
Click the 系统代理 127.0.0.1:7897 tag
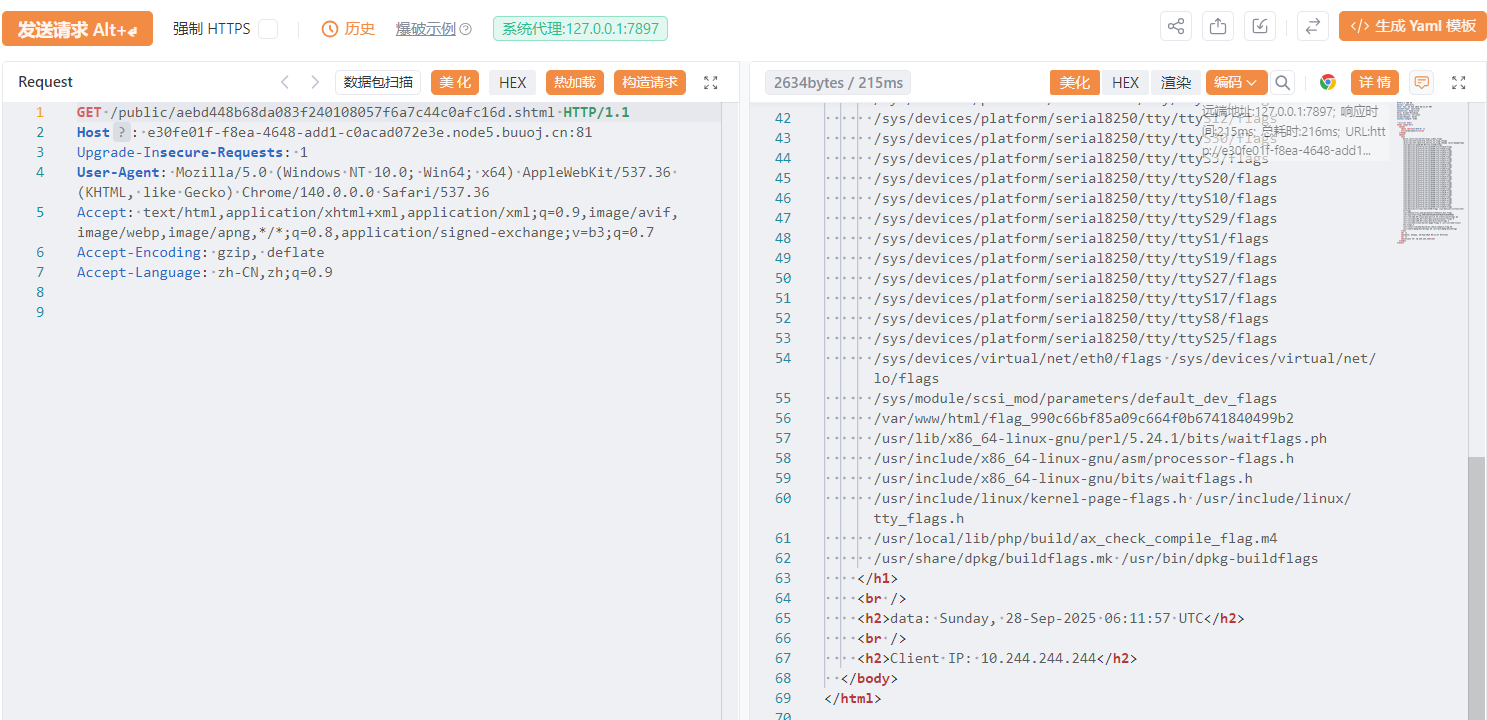[x=580, y=29]
